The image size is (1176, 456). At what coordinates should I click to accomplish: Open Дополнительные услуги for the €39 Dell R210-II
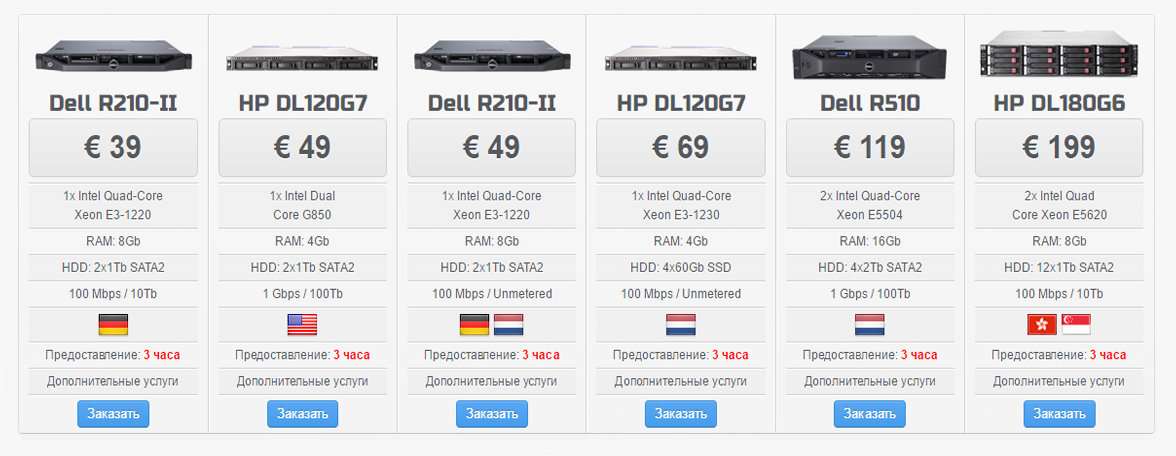tap(112, 381)
